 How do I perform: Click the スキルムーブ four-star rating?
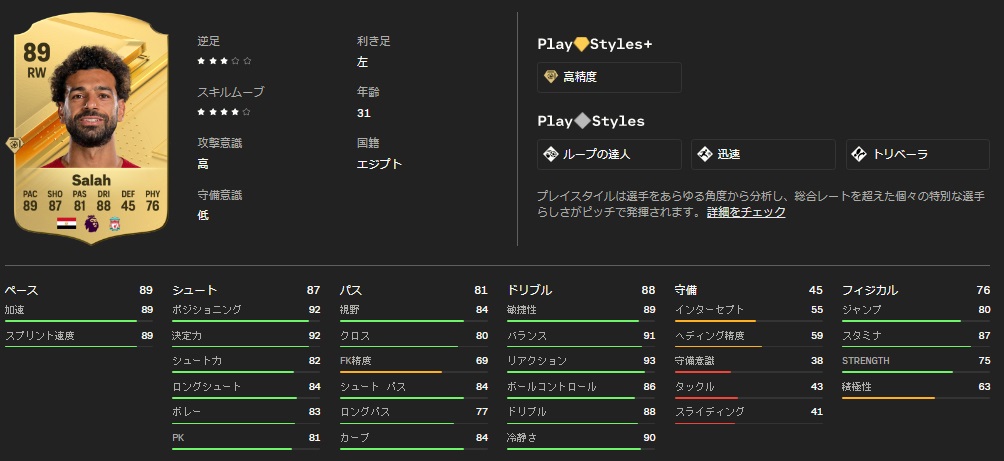(x=224, y=112)
